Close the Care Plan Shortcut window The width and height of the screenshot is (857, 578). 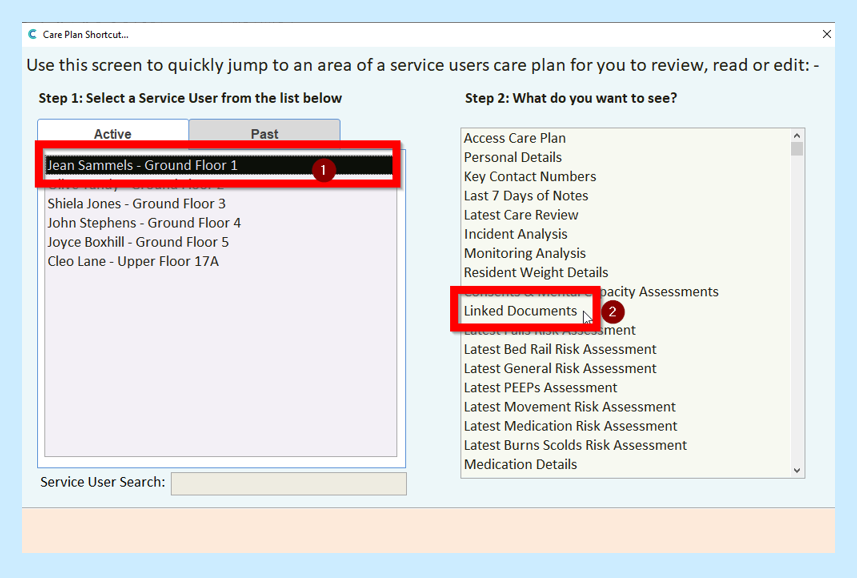coord(826,34)
